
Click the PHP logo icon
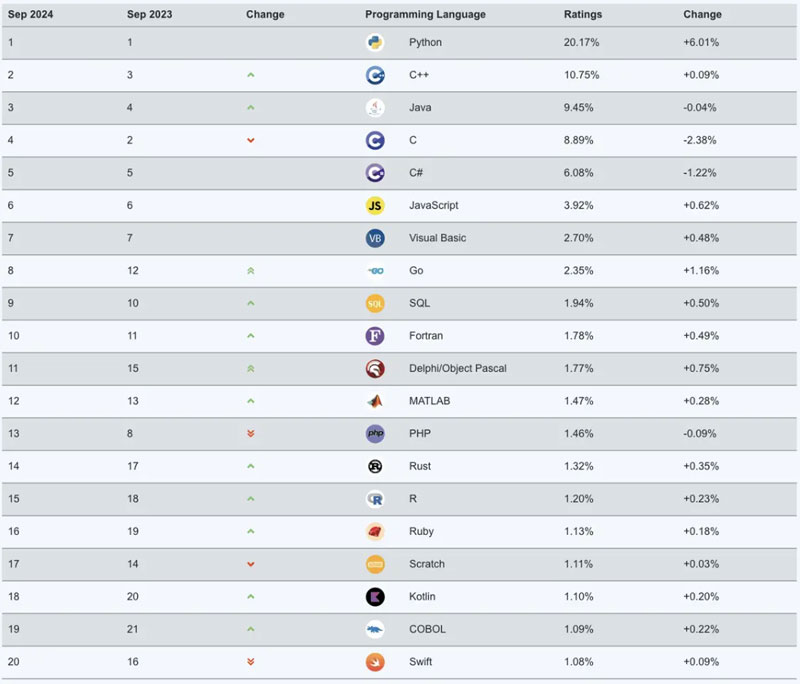(x=375, y=434)
